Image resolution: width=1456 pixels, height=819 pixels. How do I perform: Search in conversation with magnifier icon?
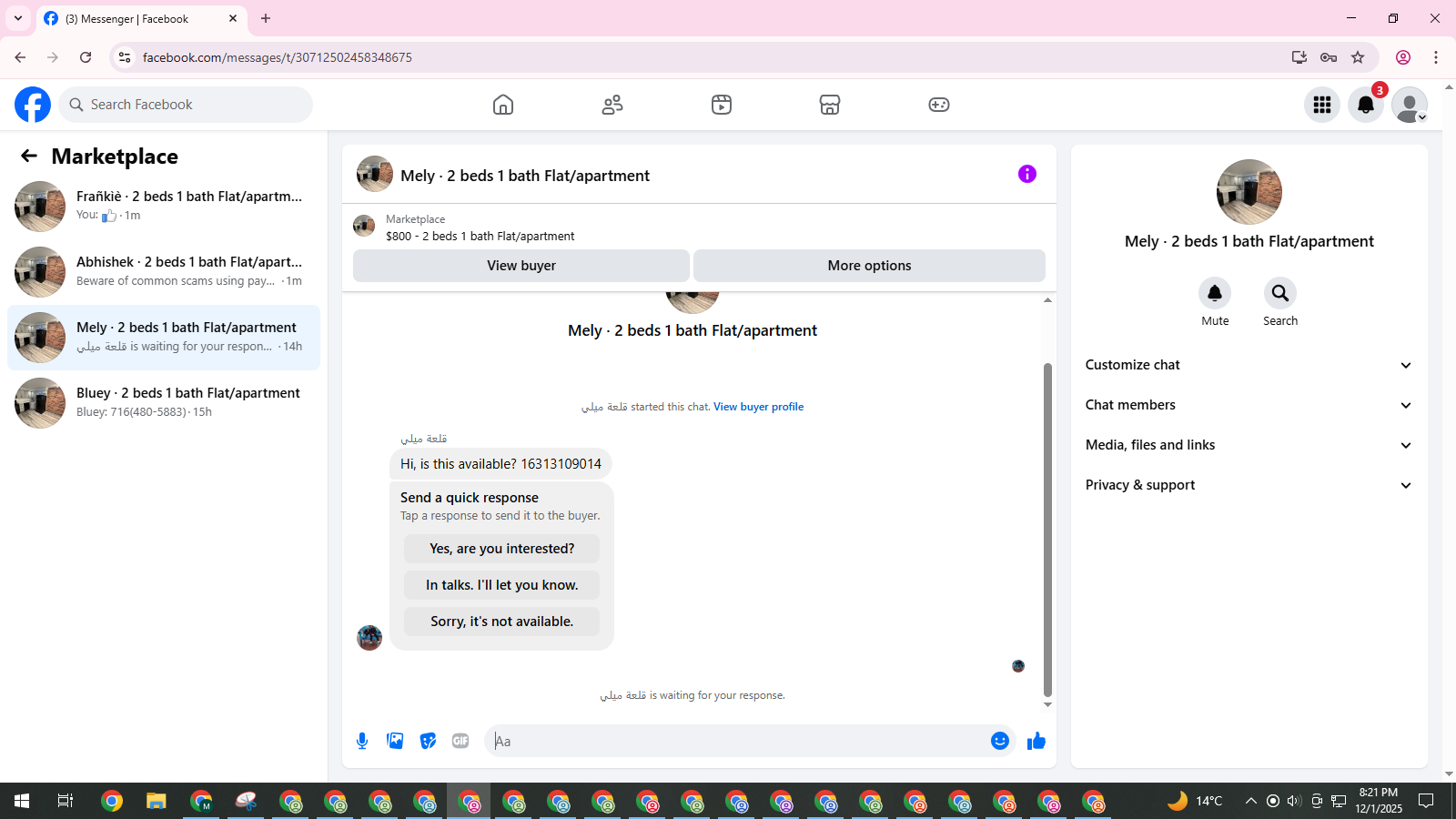click(x=1280, y=293)
